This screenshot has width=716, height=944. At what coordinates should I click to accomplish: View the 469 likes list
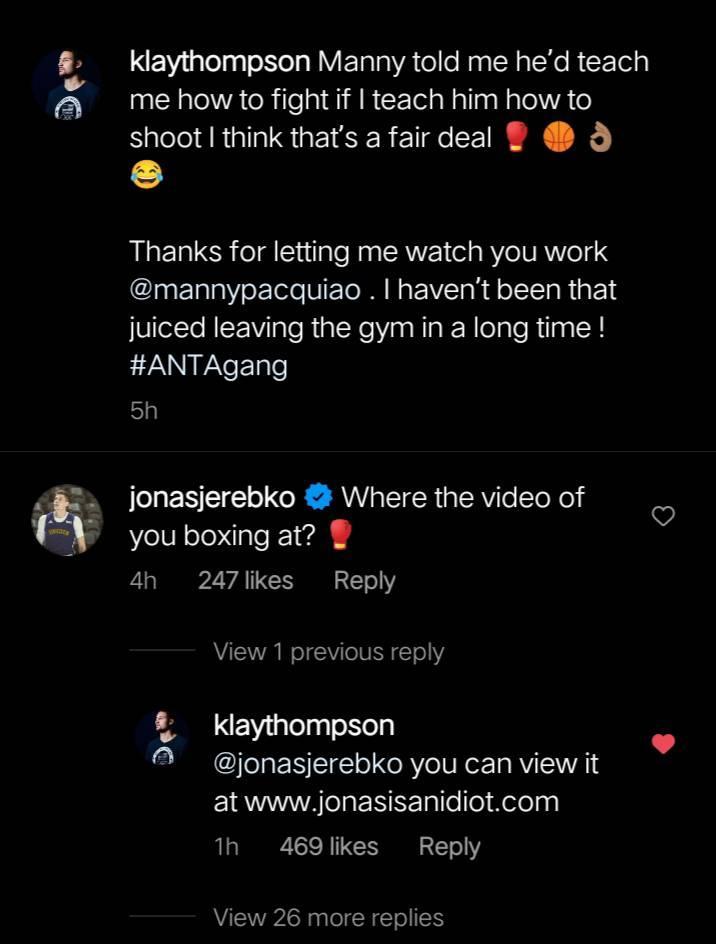click(x=329, y=847)
